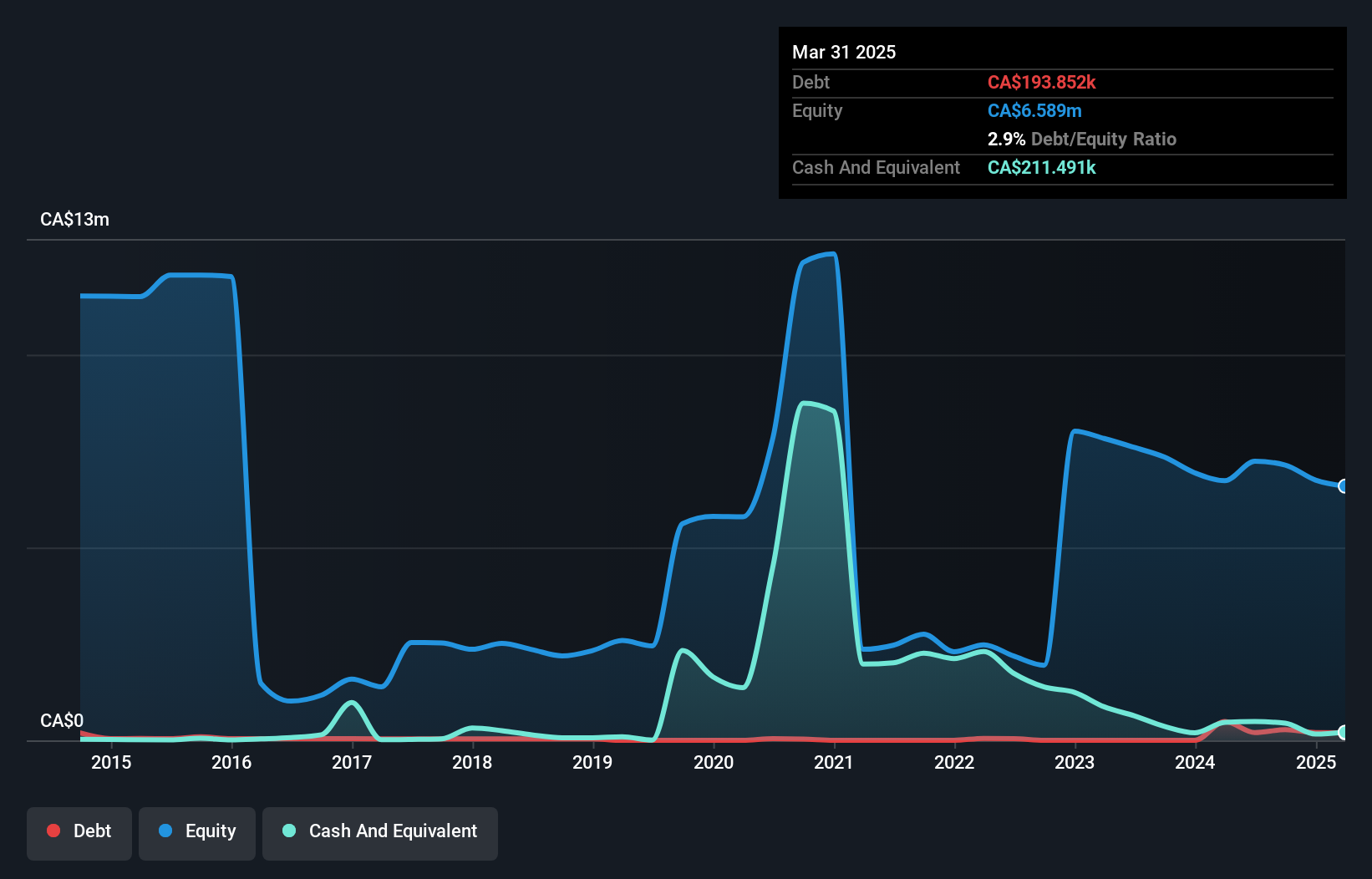Click the 2023 x-axis label
The image size is (1372, 879).
[1075, 762]
